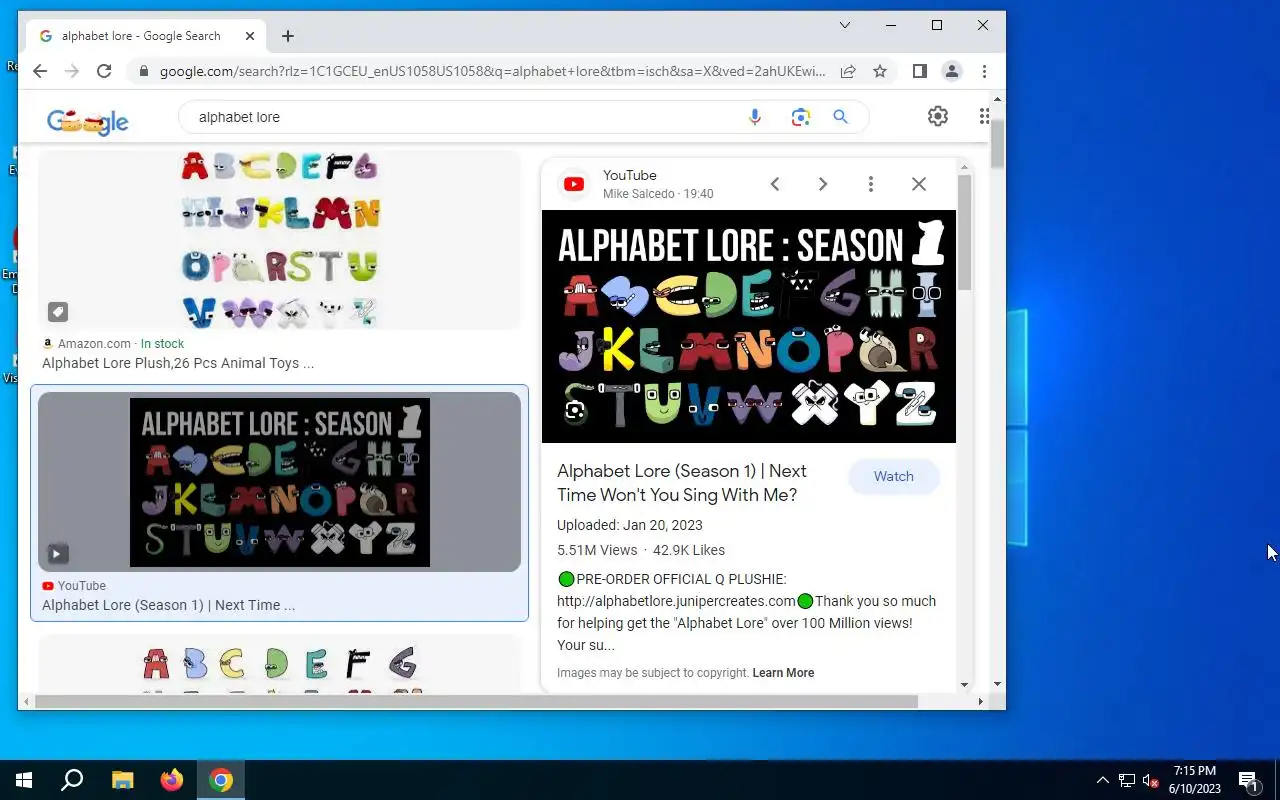Open the Windows Start menu
Screen dimensions: 1280x800
[x=24, y=780]
